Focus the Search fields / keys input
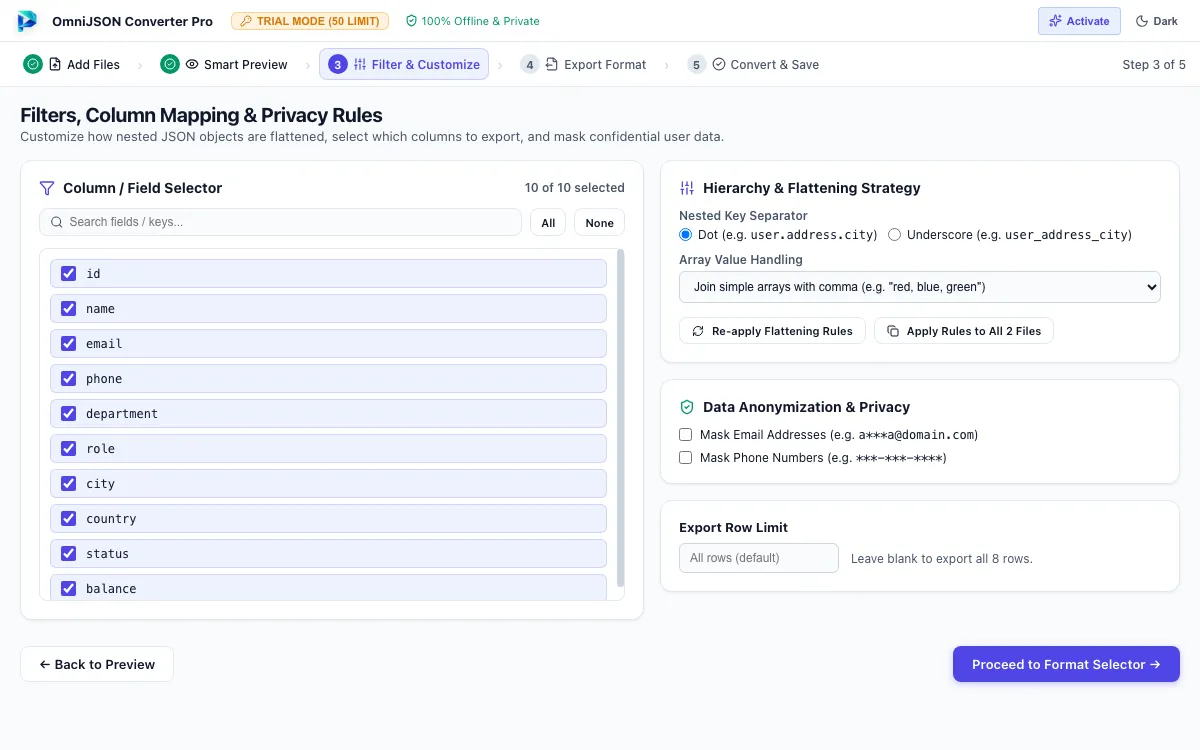The width and height of the screenshot is (1200, 750). tap(280, 222)
